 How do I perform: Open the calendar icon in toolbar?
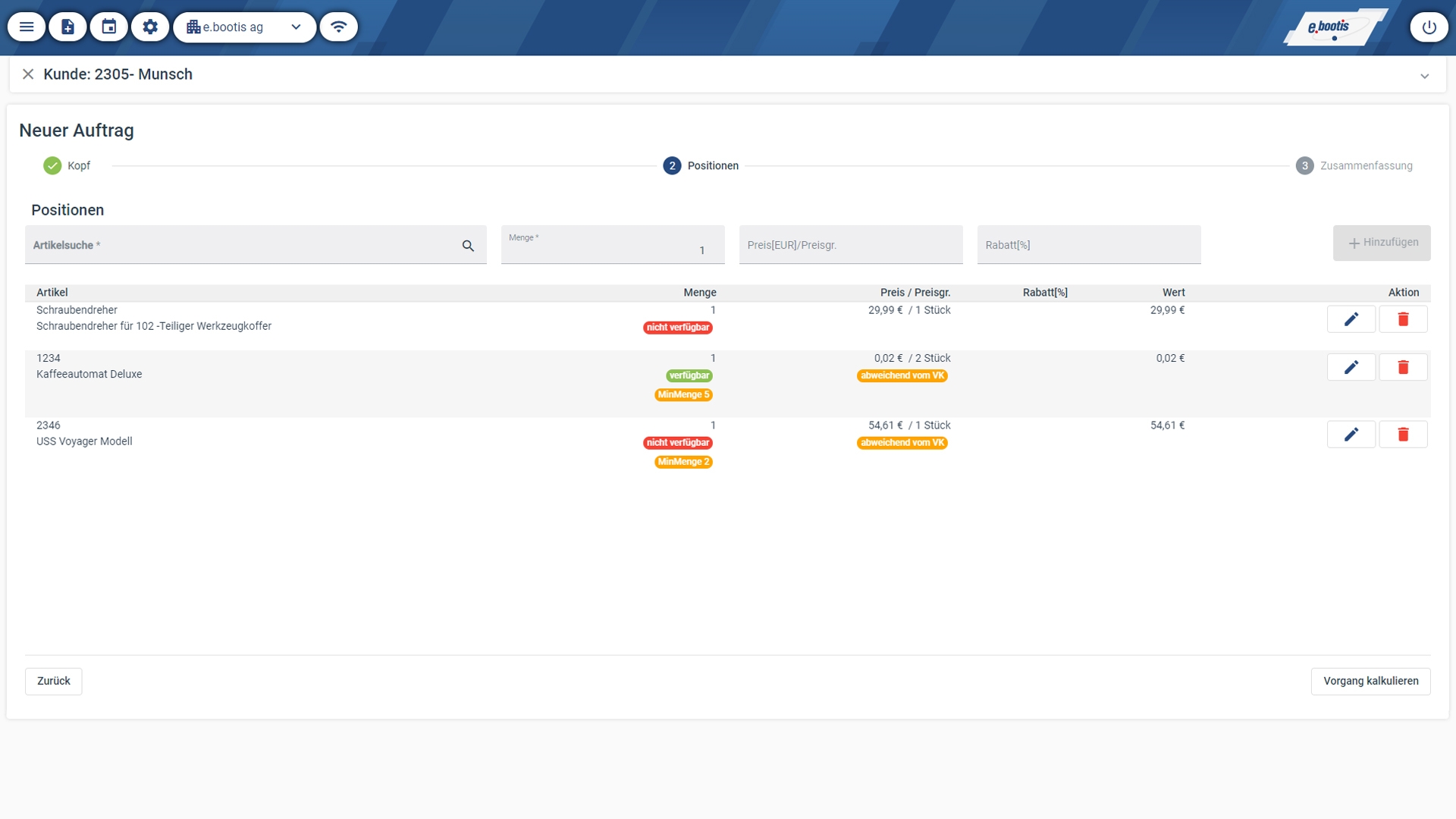[109, 27]
